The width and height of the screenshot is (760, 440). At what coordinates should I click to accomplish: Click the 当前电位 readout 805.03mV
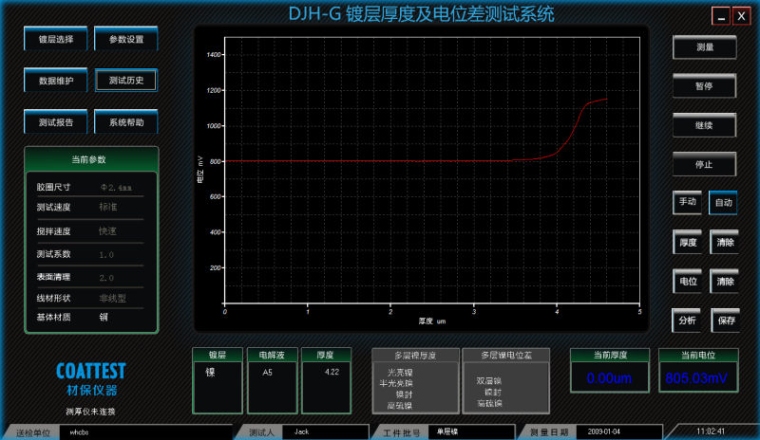coord(698,378)
